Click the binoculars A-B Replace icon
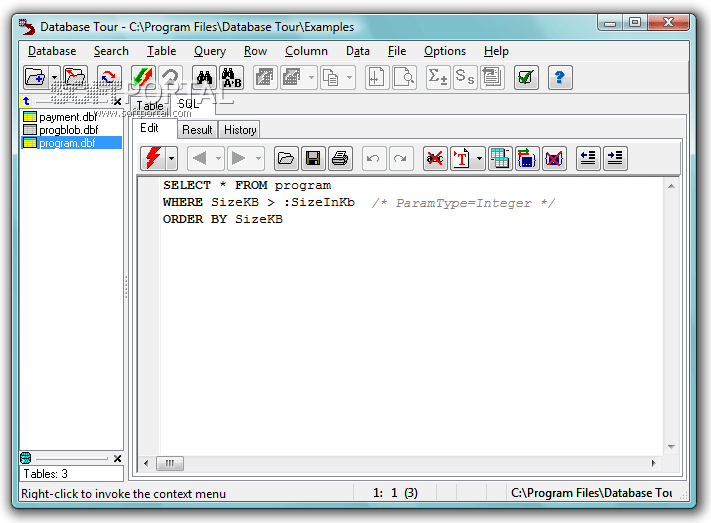This screenshot has height=523, width=711. (232, 78)
